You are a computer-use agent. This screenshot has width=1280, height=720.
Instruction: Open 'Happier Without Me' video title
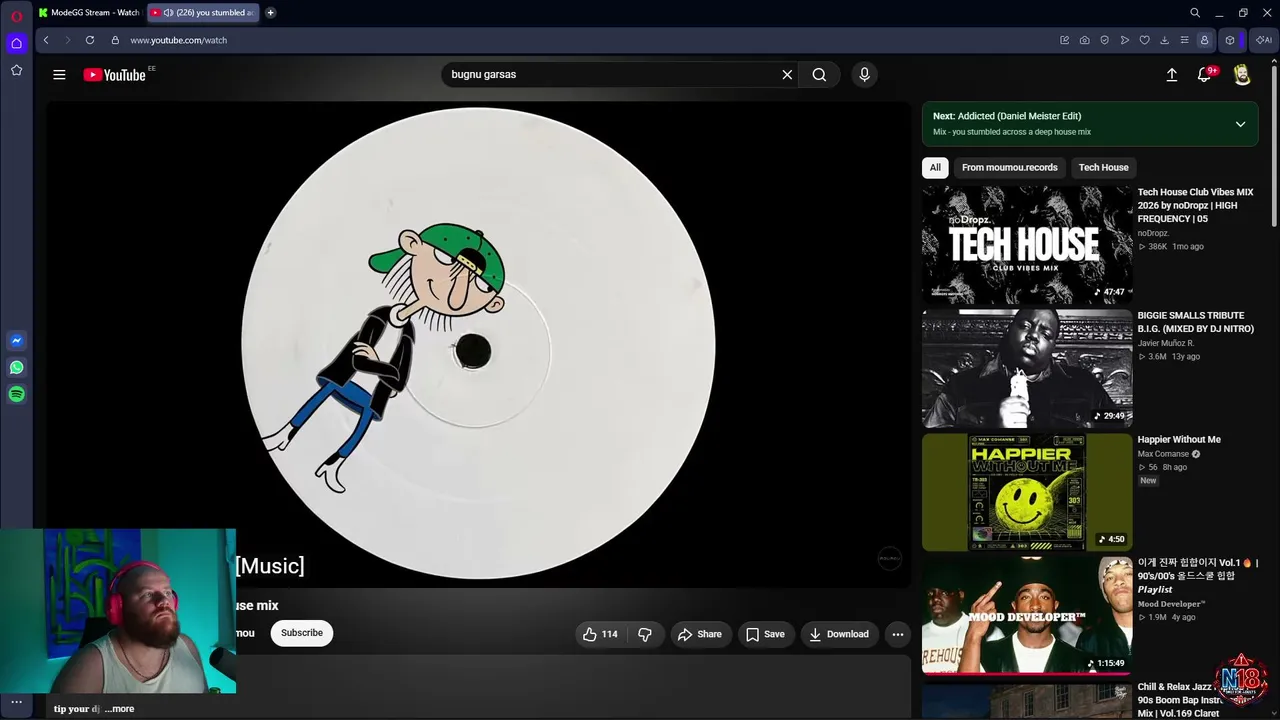pos(1179,439)
